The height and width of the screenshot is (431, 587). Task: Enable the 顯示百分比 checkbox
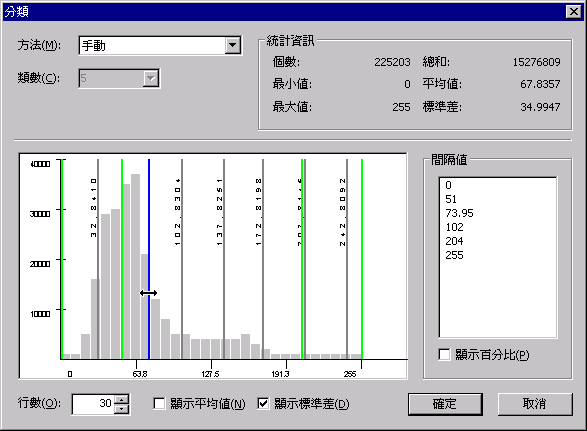(444, 354)
